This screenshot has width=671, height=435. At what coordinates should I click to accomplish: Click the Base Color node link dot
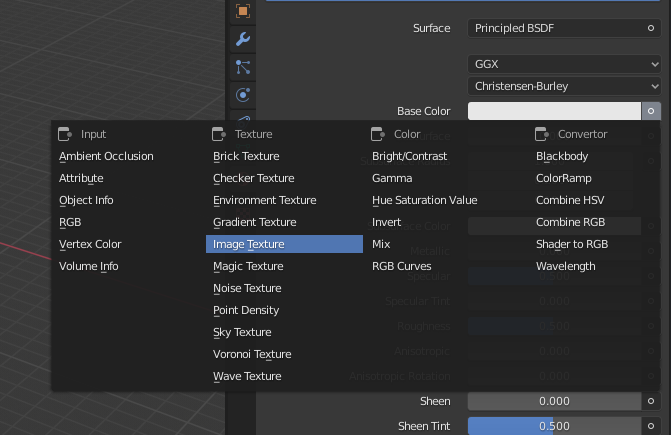coord(651,112)
